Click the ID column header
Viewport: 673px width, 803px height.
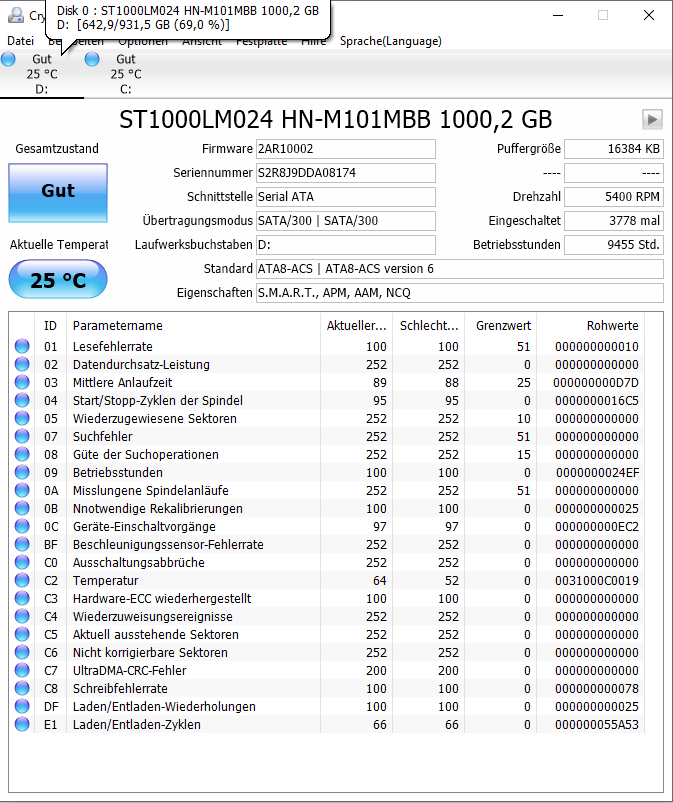pos(50,326)
